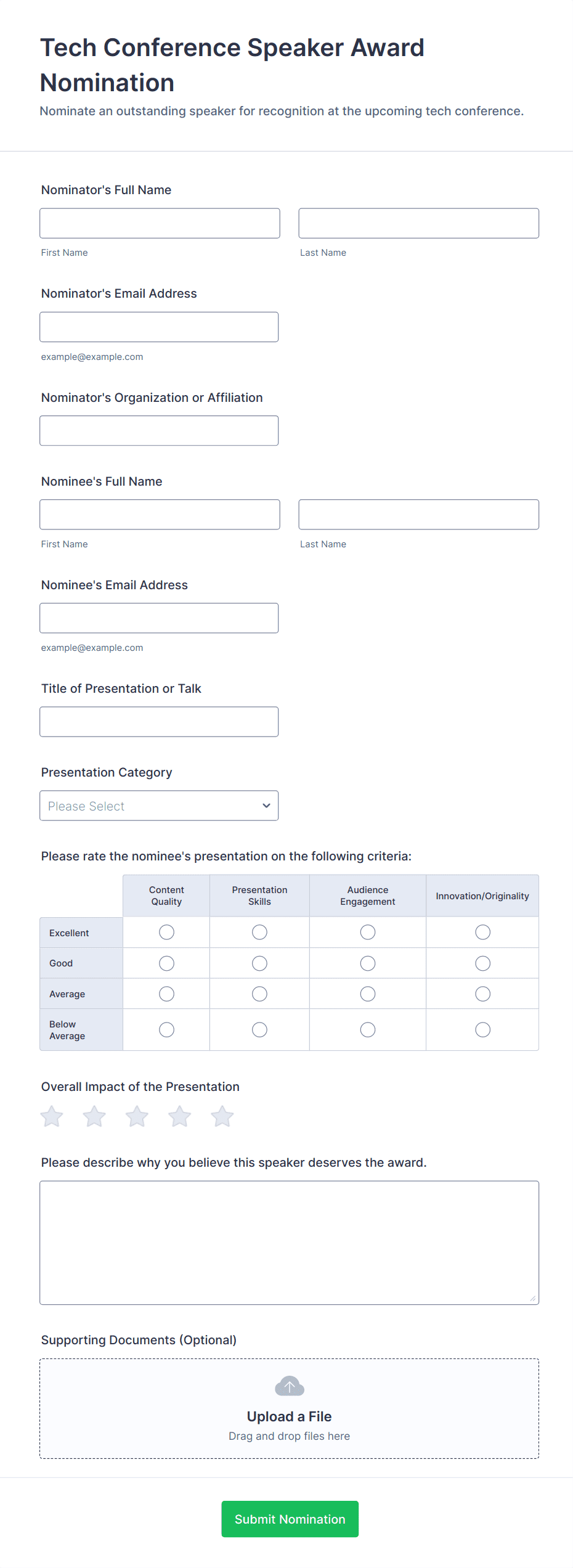This screenshot has height=1568, width=573.
Task: Click the first rating star
Action: pos(52,1116)
